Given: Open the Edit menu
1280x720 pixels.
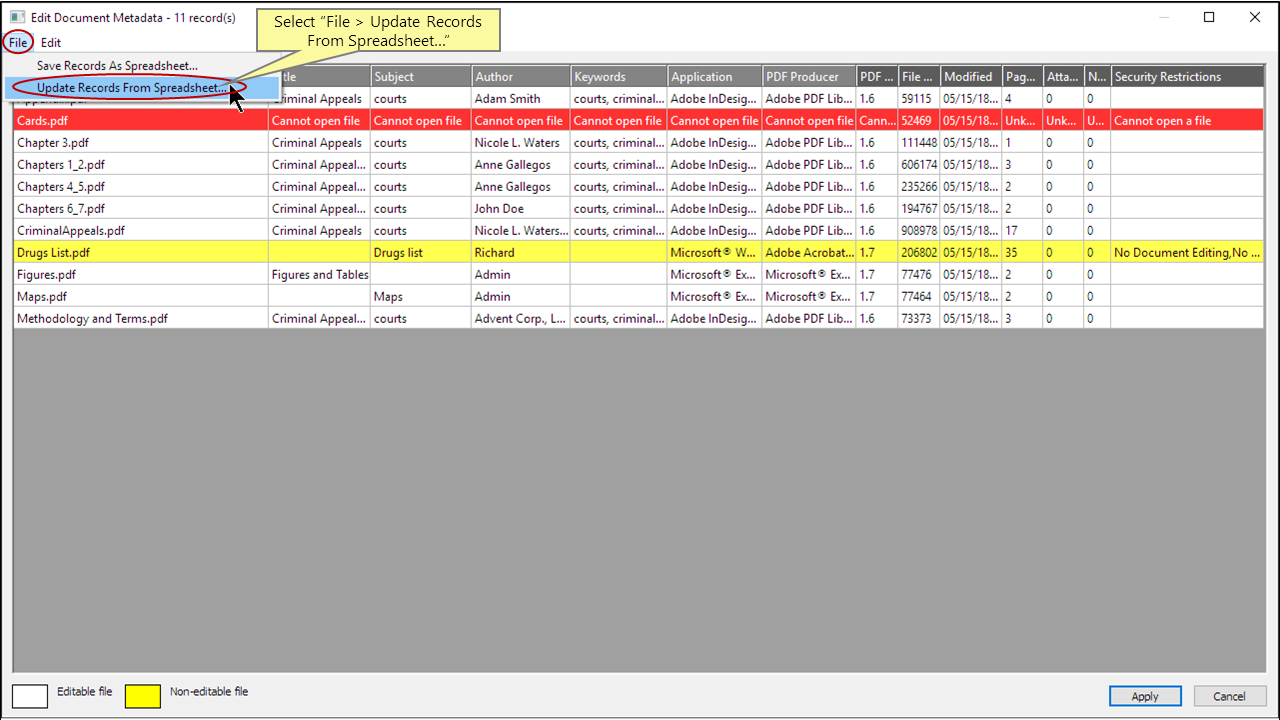Looking at the screenshot, I should click(x=50, y=42).
